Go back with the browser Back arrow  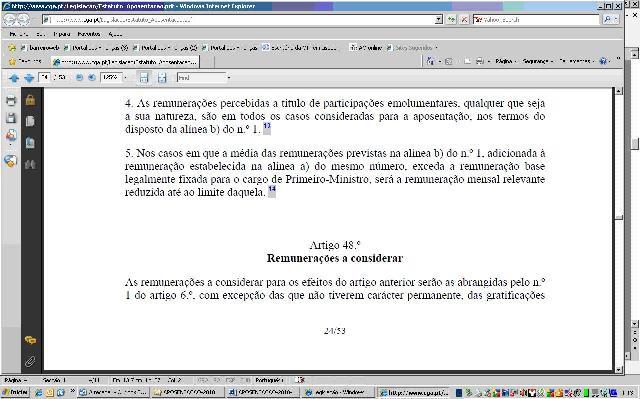pos(9,19)
